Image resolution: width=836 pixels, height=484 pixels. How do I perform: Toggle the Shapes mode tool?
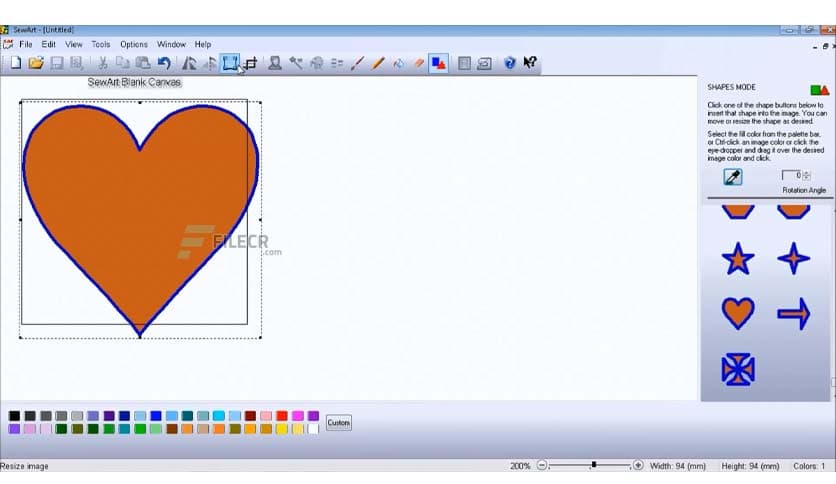tap(438, 63)
